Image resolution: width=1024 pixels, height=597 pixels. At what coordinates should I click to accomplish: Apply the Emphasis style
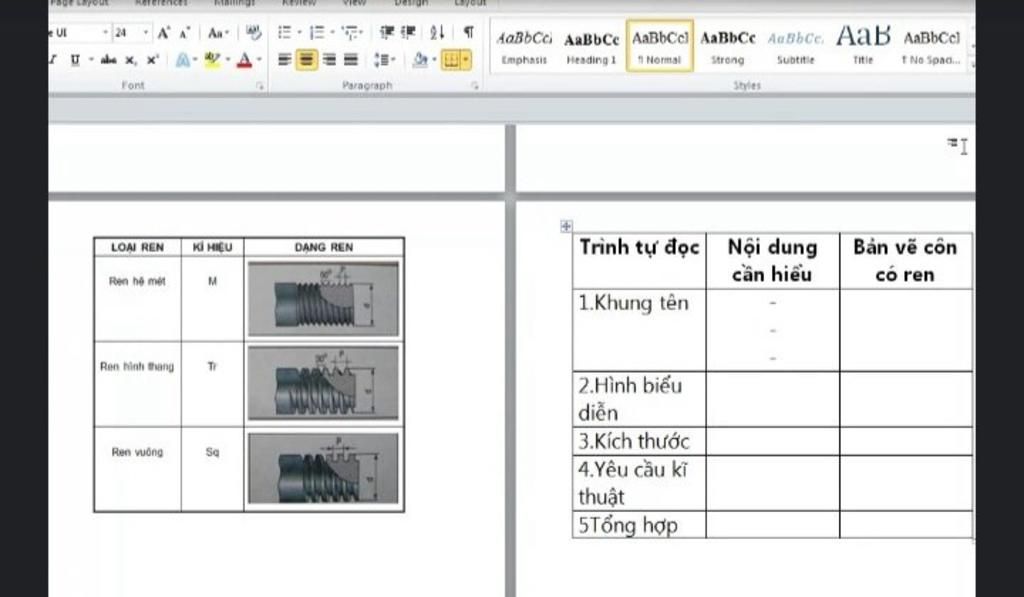[524, 46]
